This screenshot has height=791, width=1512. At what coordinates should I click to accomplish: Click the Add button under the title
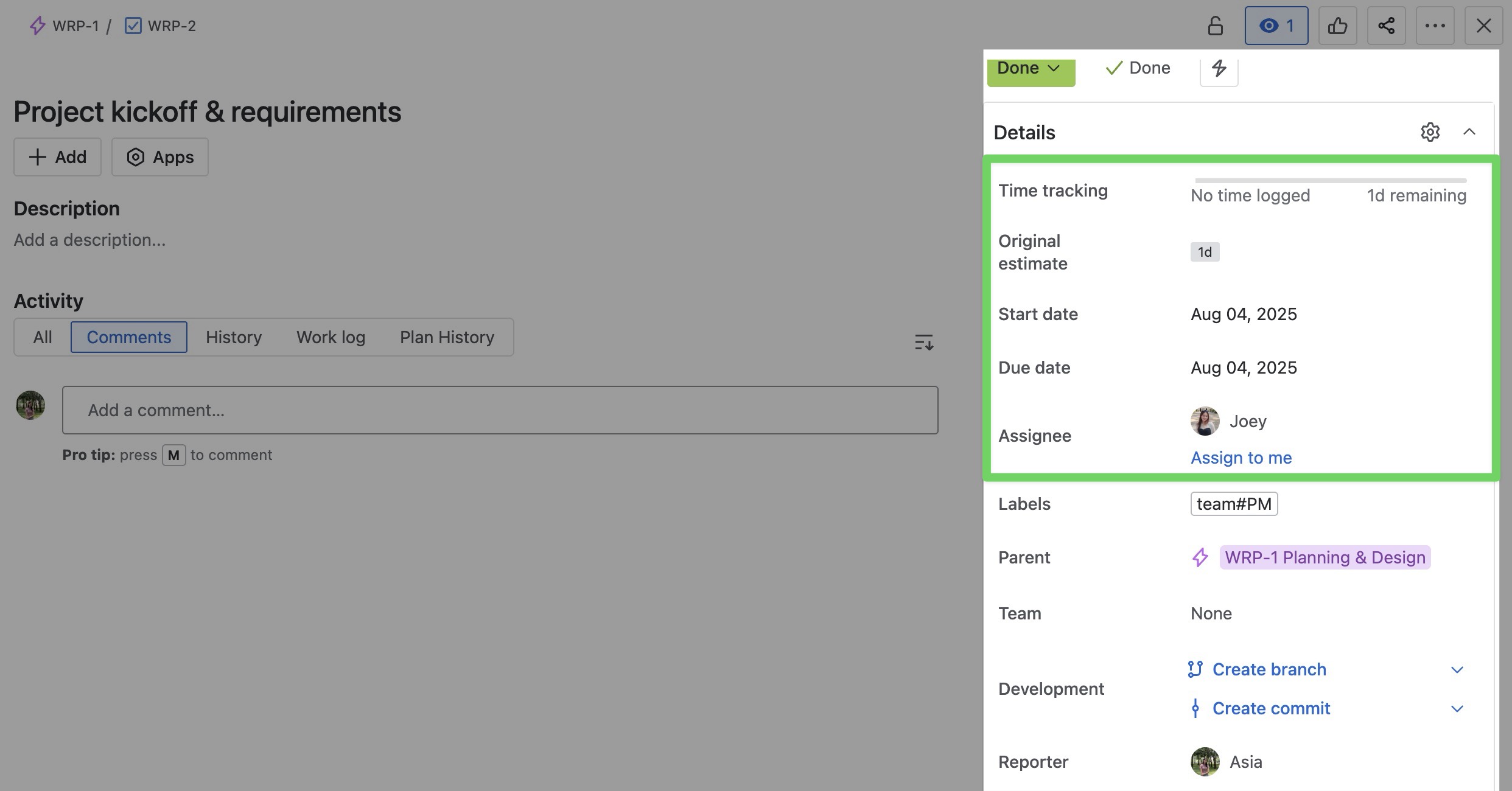(x=57, y=157)
